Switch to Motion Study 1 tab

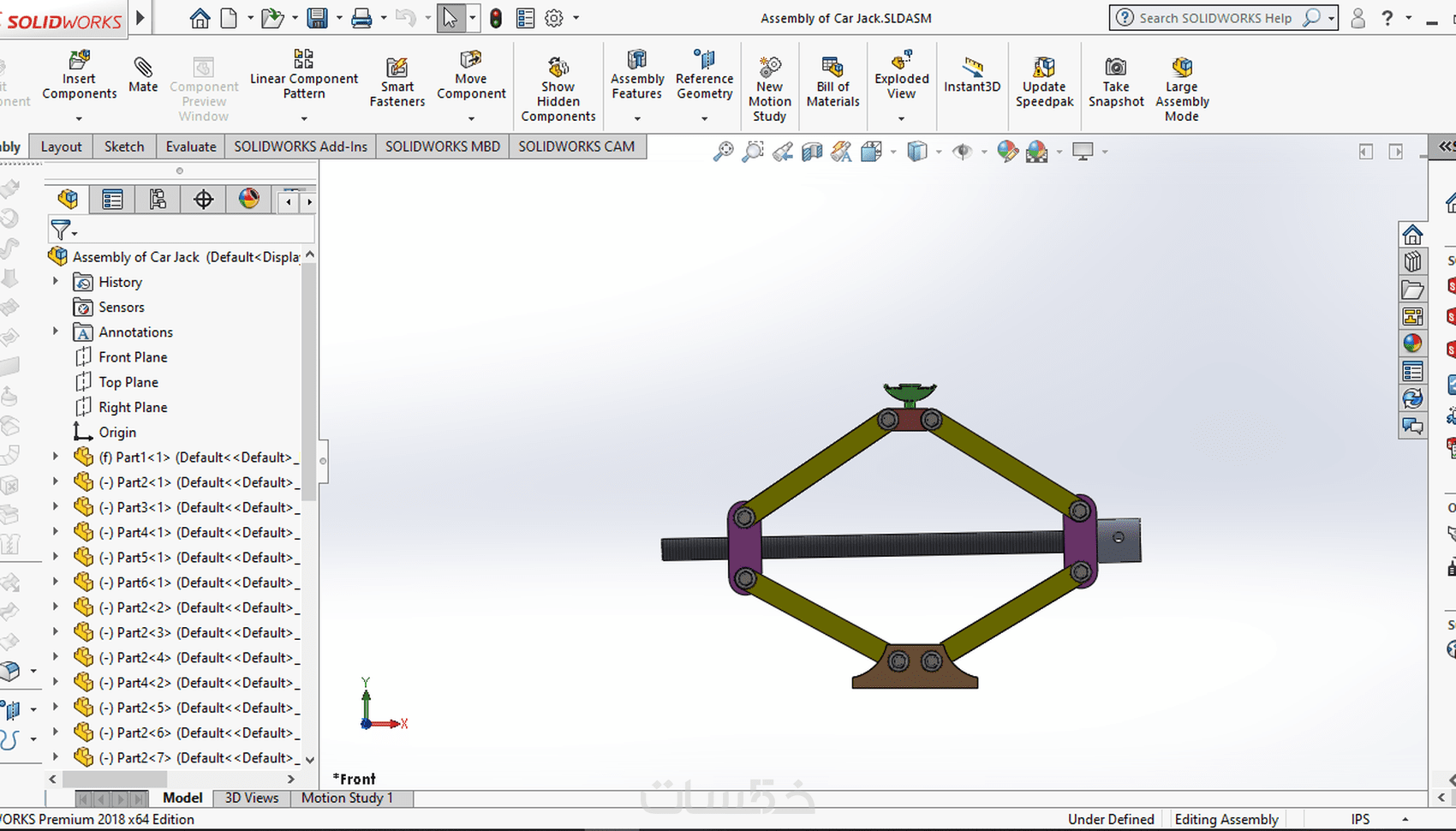347,798
